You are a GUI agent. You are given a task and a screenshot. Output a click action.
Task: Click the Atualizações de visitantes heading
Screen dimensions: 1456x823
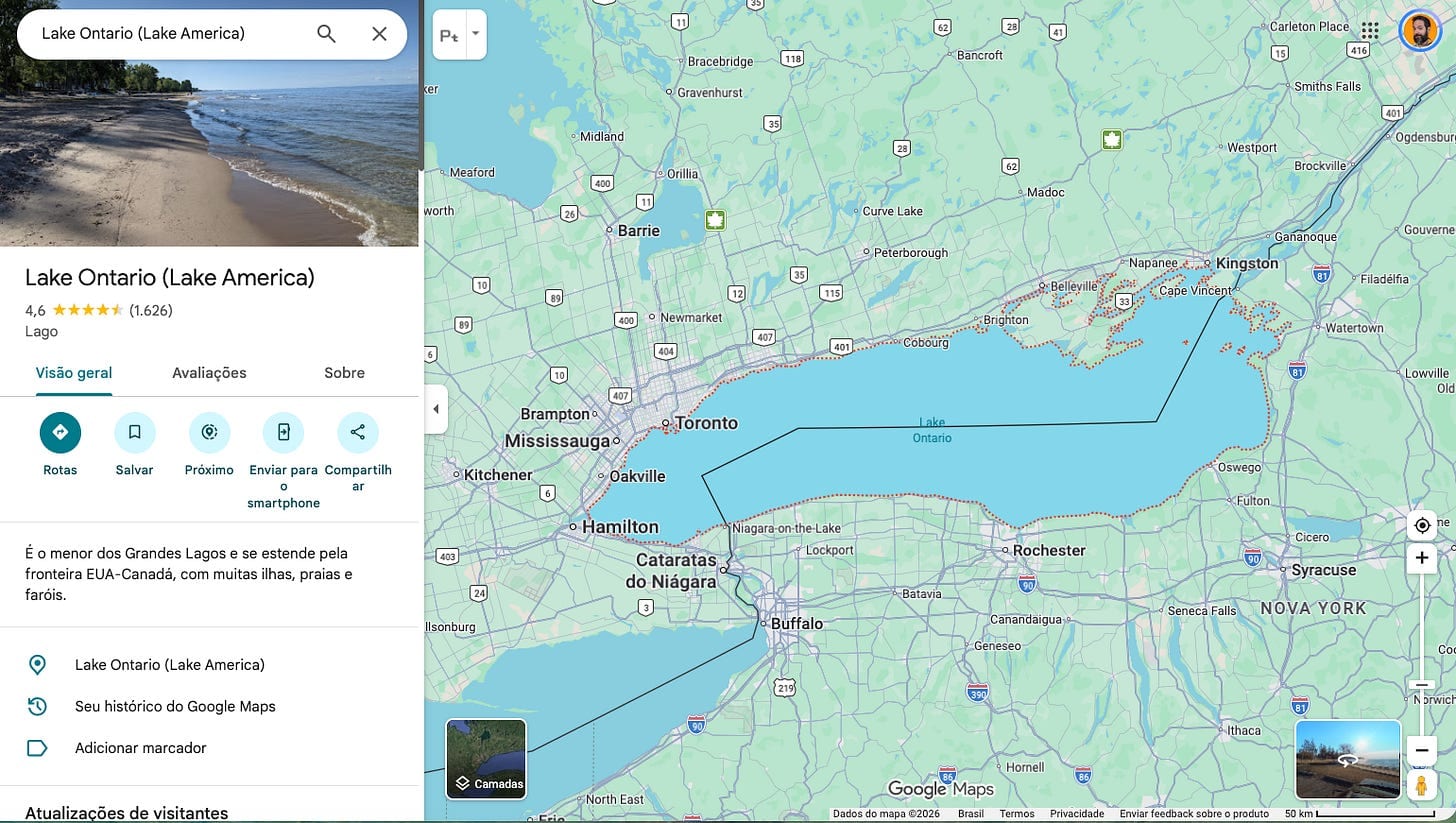(x=127, y=813)
